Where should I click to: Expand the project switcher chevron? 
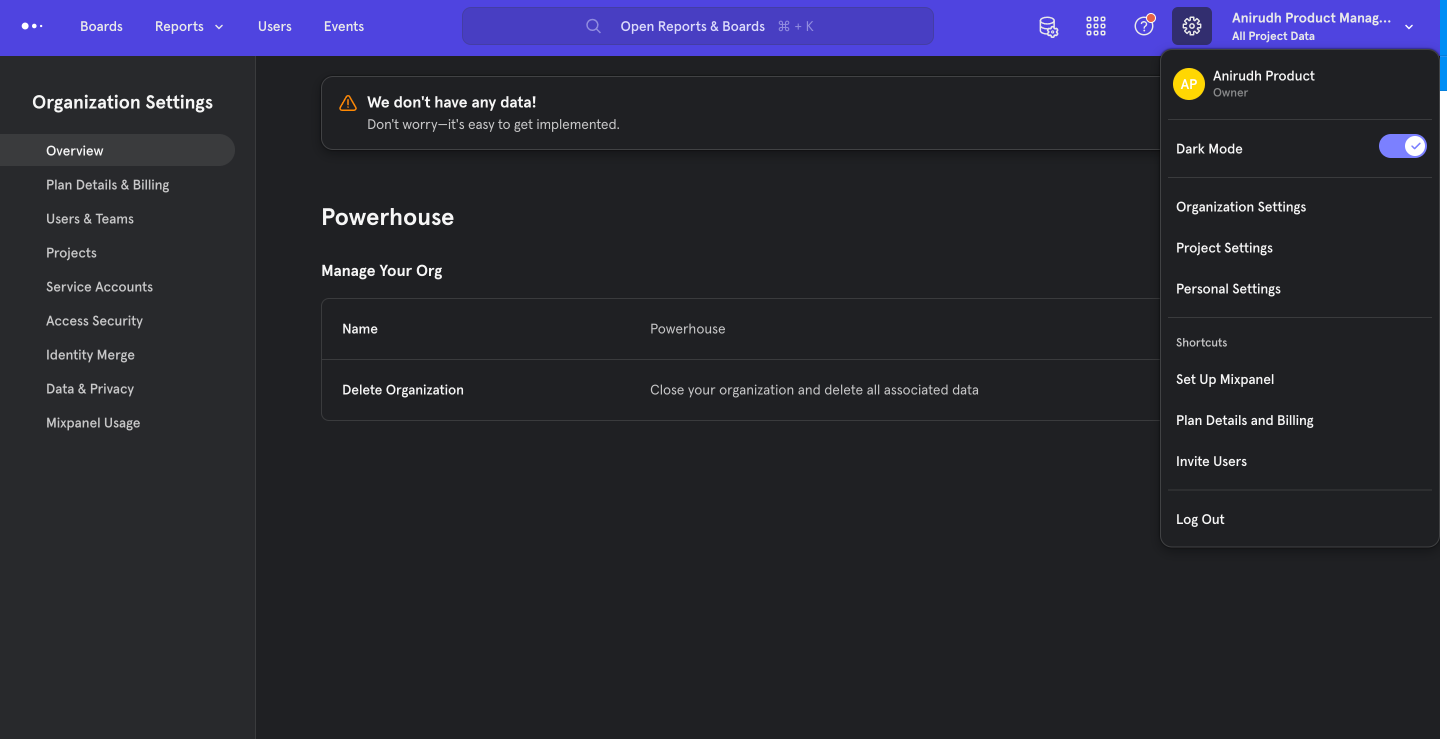click(1409, 27)
